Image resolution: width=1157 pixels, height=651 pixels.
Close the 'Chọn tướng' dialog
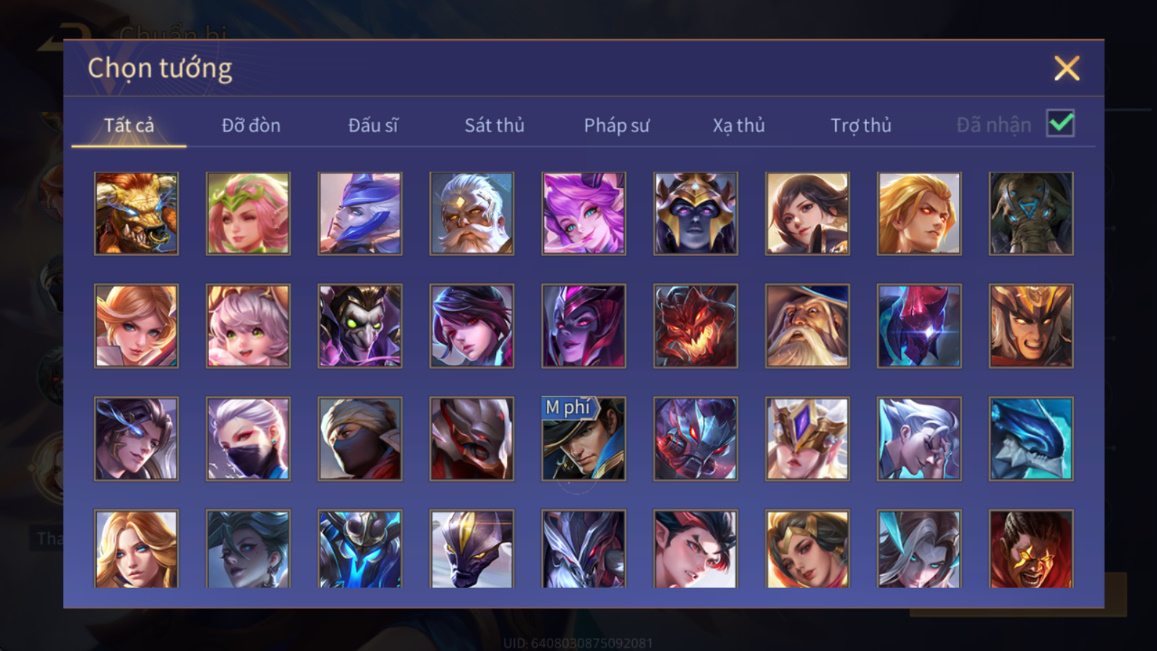coord(1066,68)
